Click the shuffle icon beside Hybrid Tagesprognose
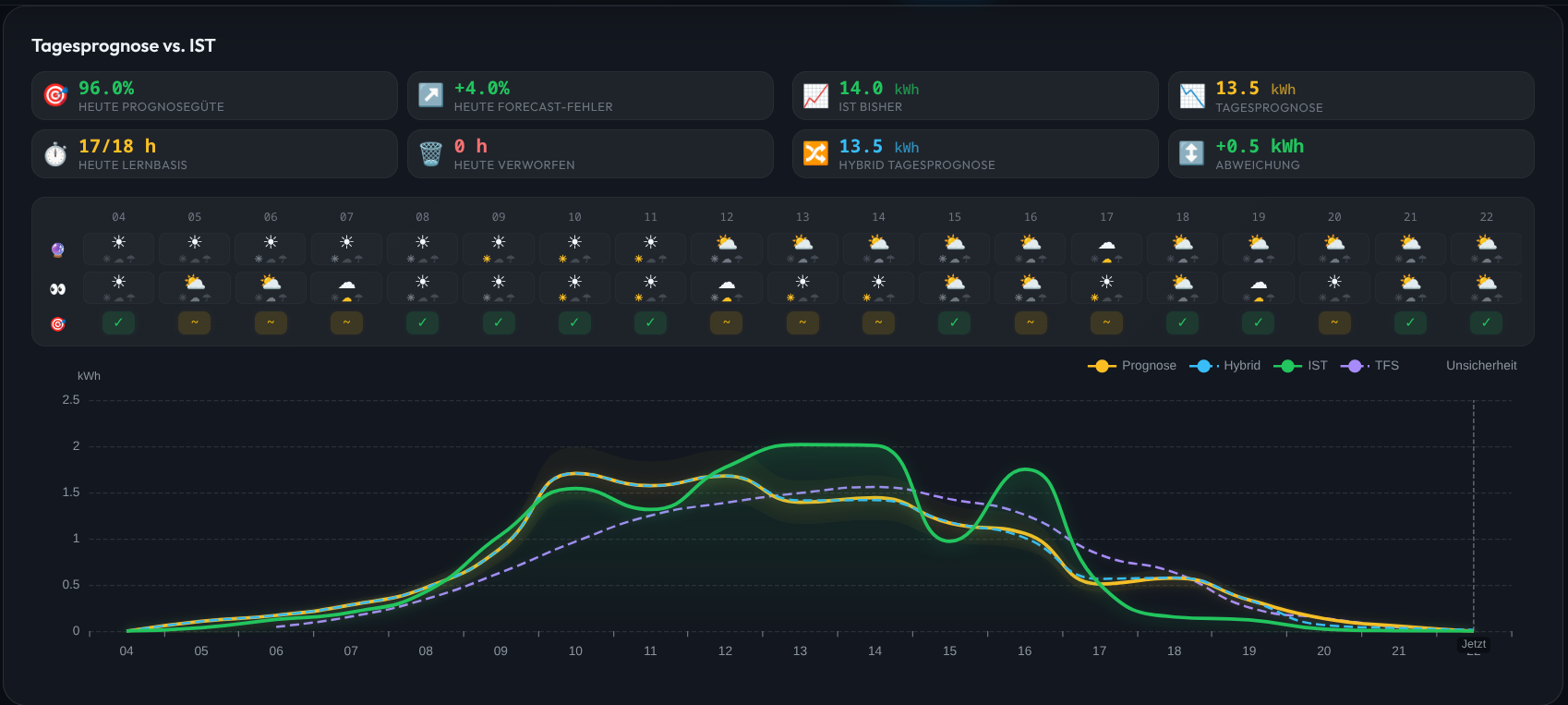 coord(816,153)
